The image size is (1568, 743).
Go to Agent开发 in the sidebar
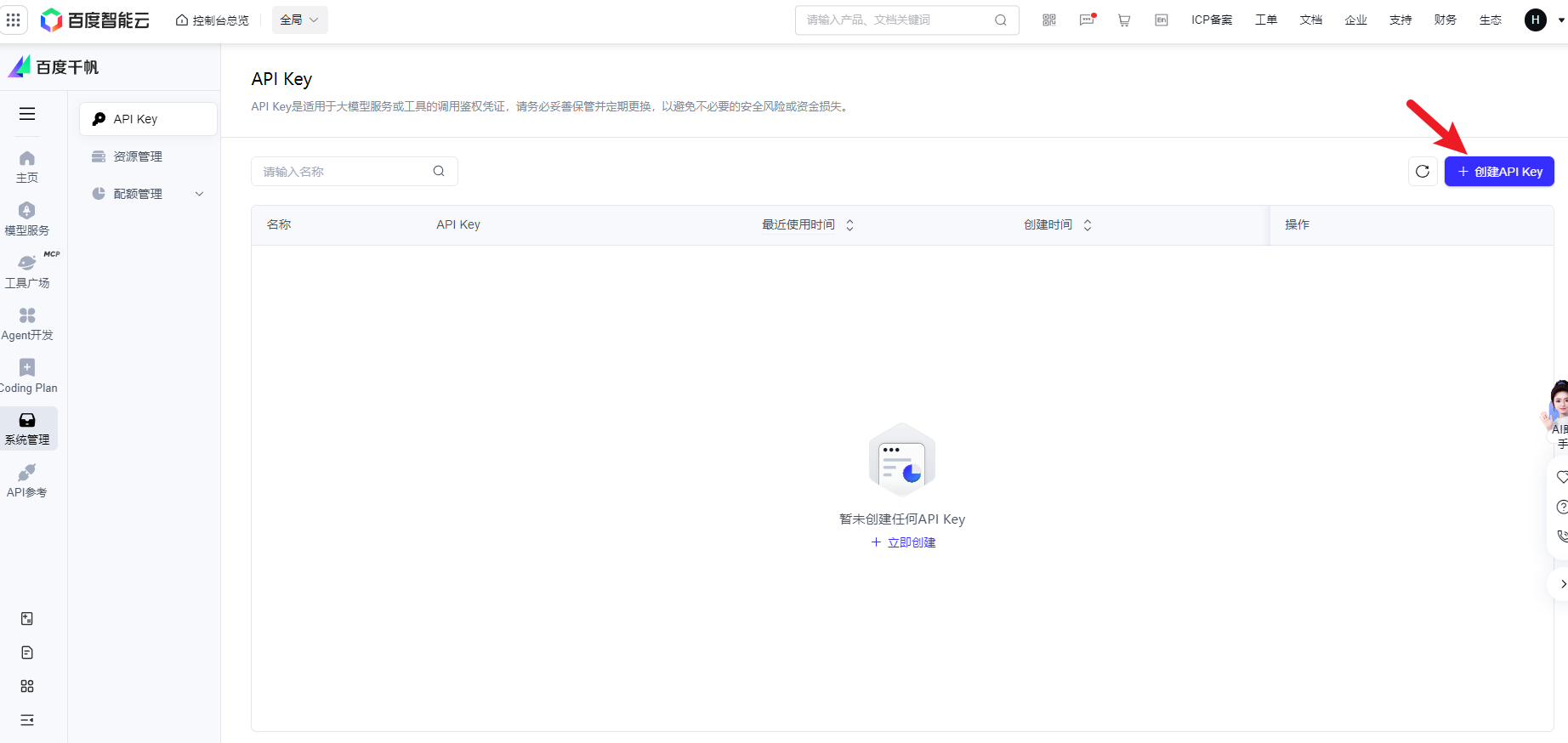point(27,324)
